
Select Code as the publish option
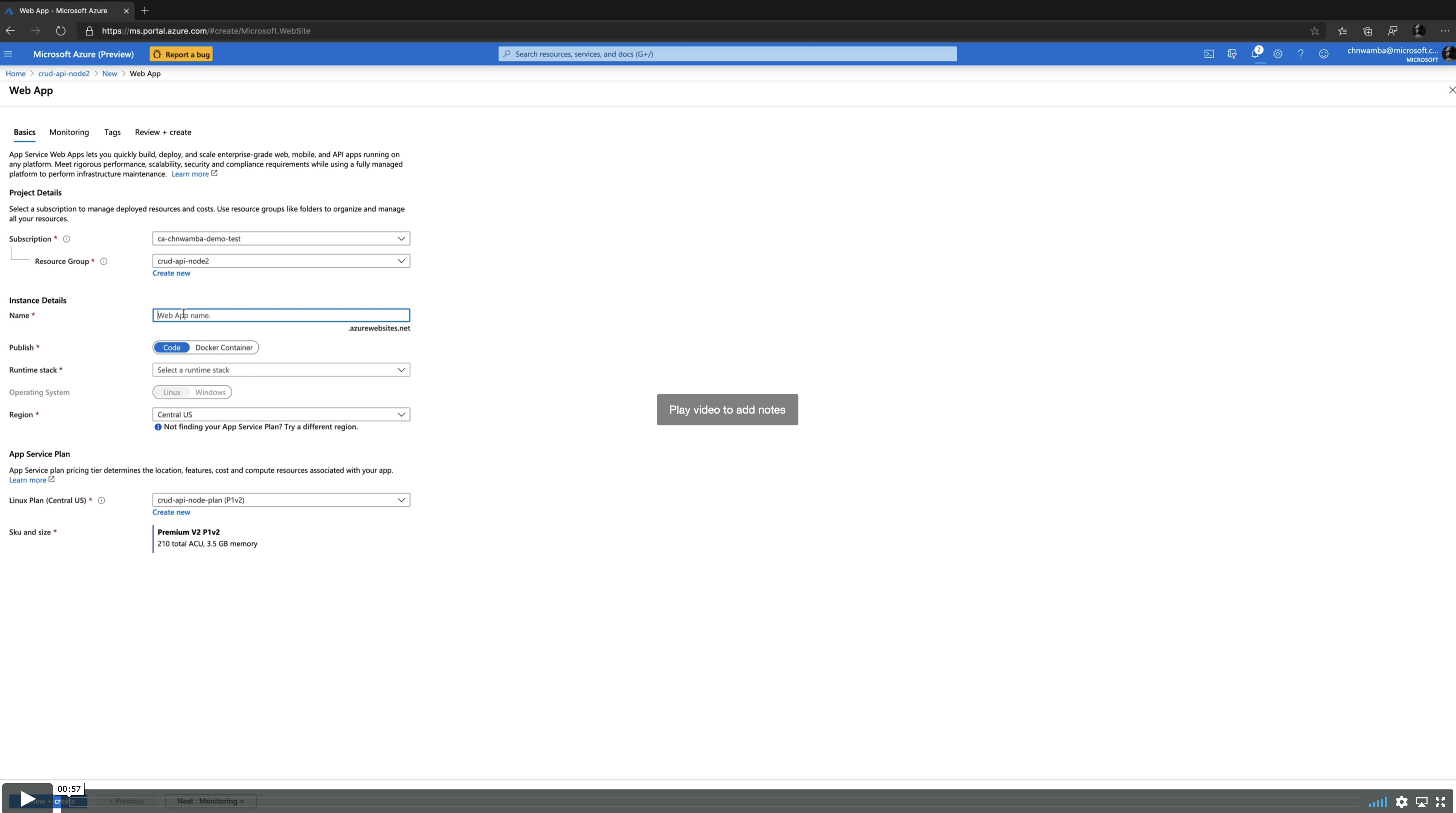tap(171, 347)
